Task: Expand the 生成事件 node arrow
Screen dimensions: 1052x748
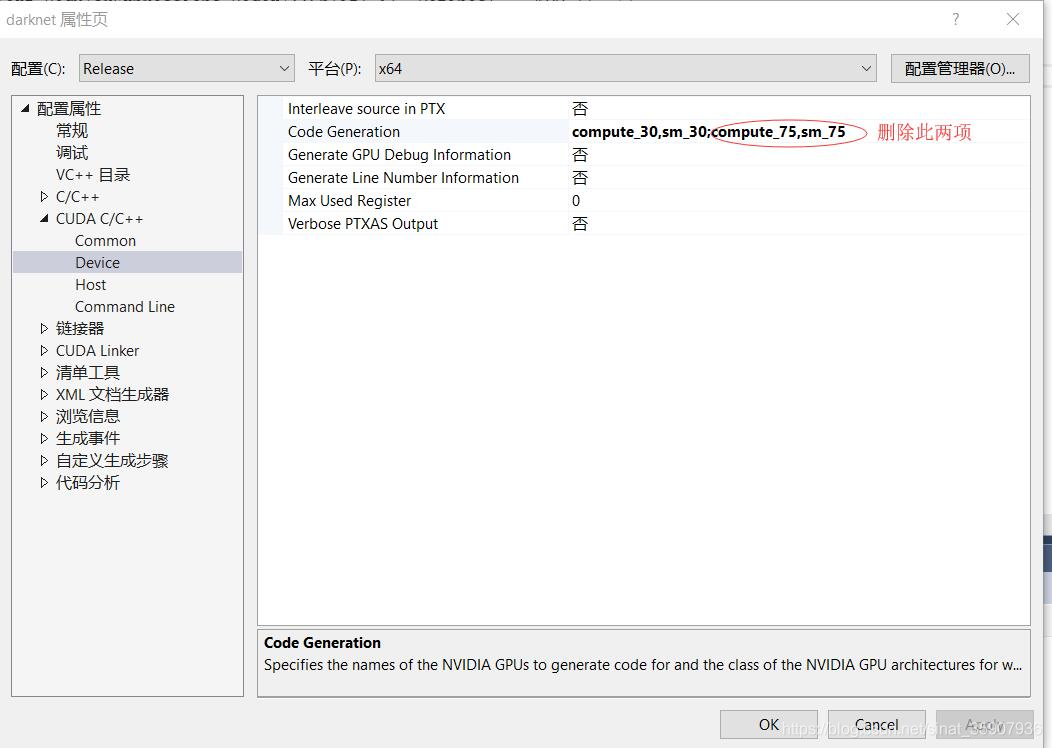Action: pos(44,439)
